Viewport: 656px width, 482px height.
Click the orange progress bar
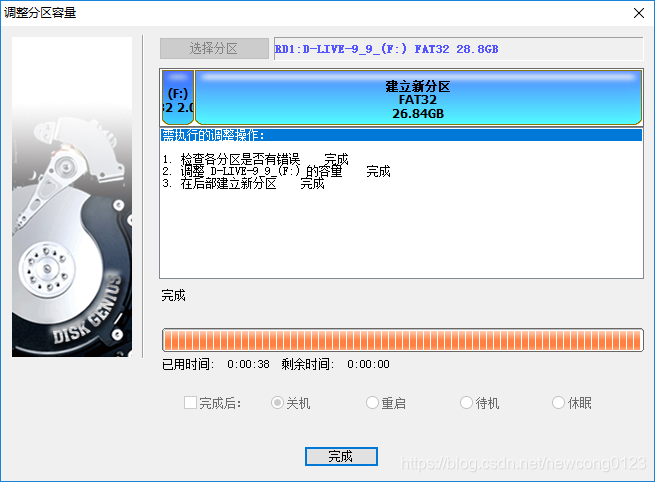402,340
